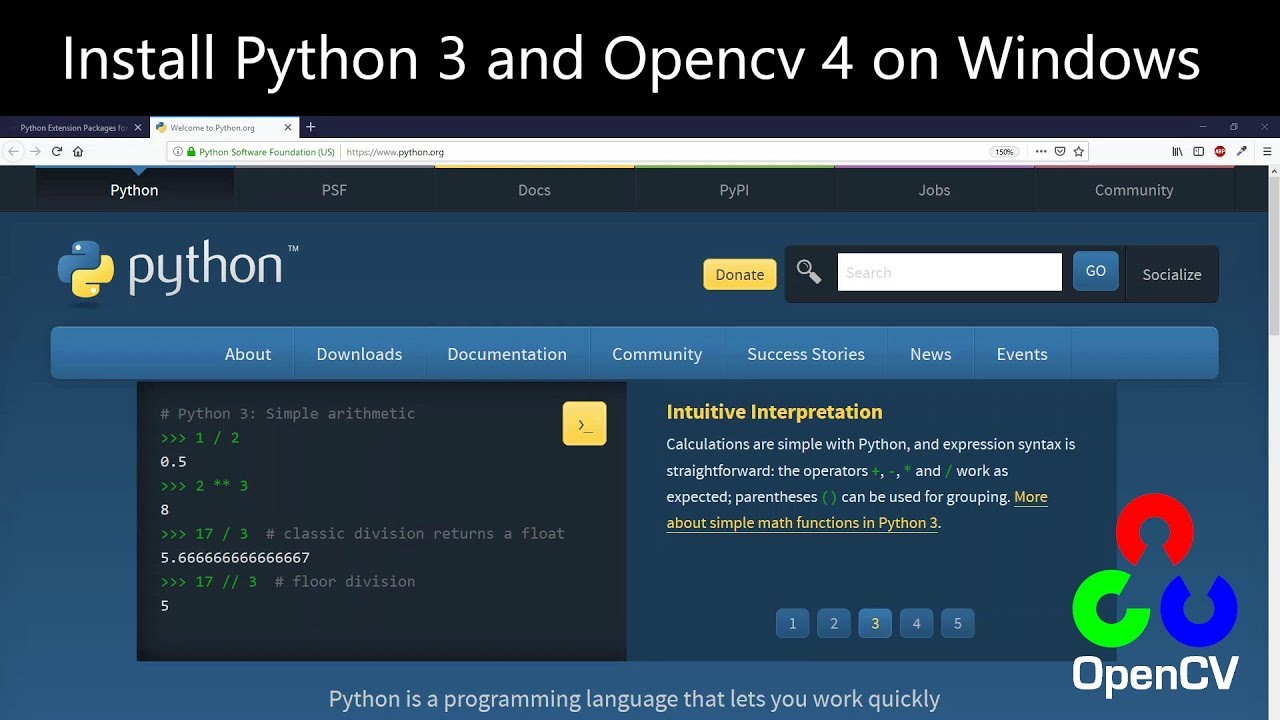Click the page vertical scrollbar thumb
The height and width of the screenshot is (720, 1280).
coord(1273,255)
